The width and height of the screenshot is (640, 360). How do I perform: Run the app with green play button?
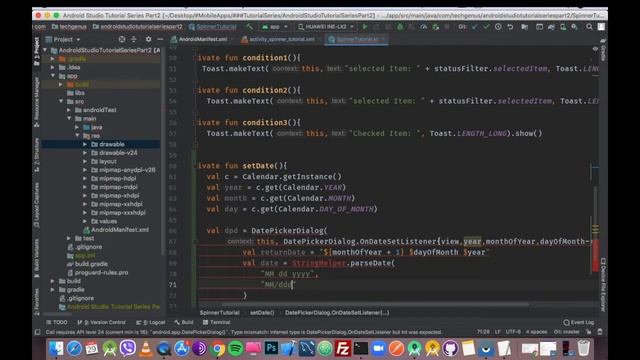[365, 27]
